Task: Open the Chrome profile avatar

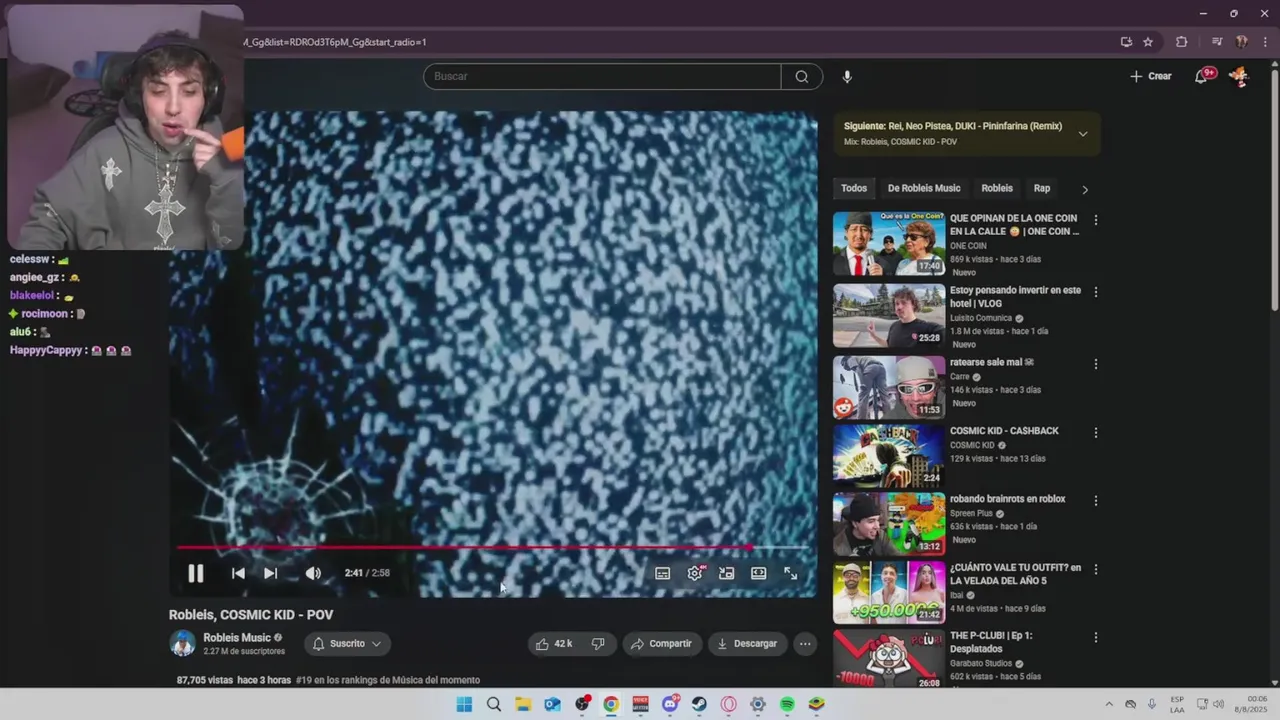Action: coord(1242,42)
